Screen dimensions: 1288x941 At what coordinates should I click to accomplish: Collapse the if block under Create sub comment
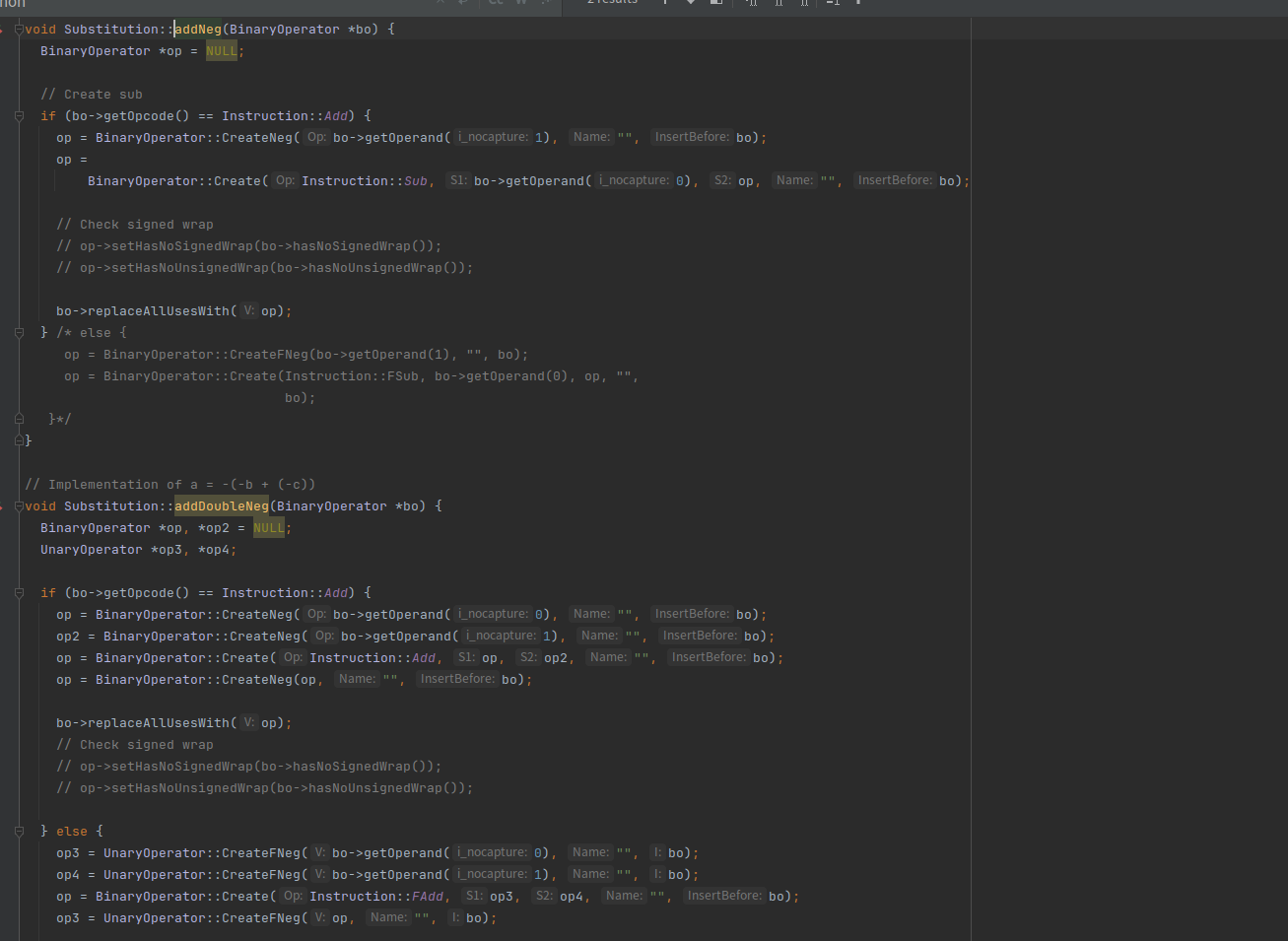[x=19, y=116]
